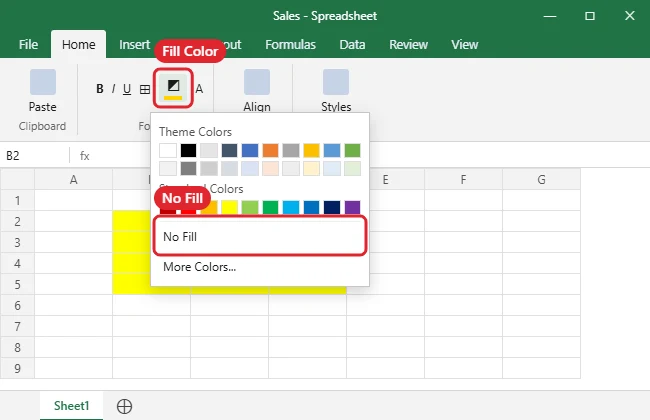Pick the pale peach tint swatch
This screenshot has width=650, height=420.
coord(270,168)
